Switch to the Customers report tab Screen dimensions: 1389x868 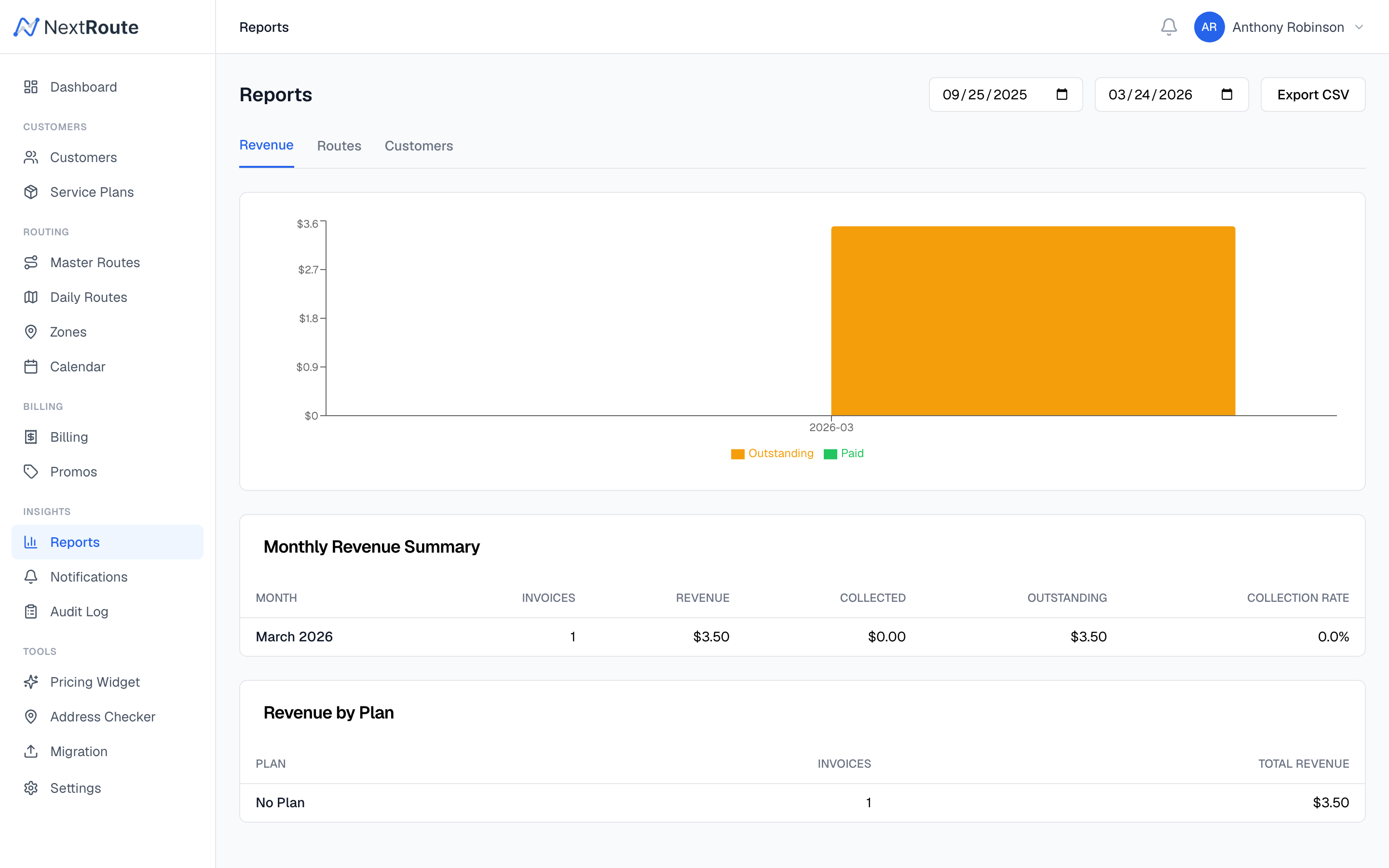pyautogui.click(x=419, y=146)
